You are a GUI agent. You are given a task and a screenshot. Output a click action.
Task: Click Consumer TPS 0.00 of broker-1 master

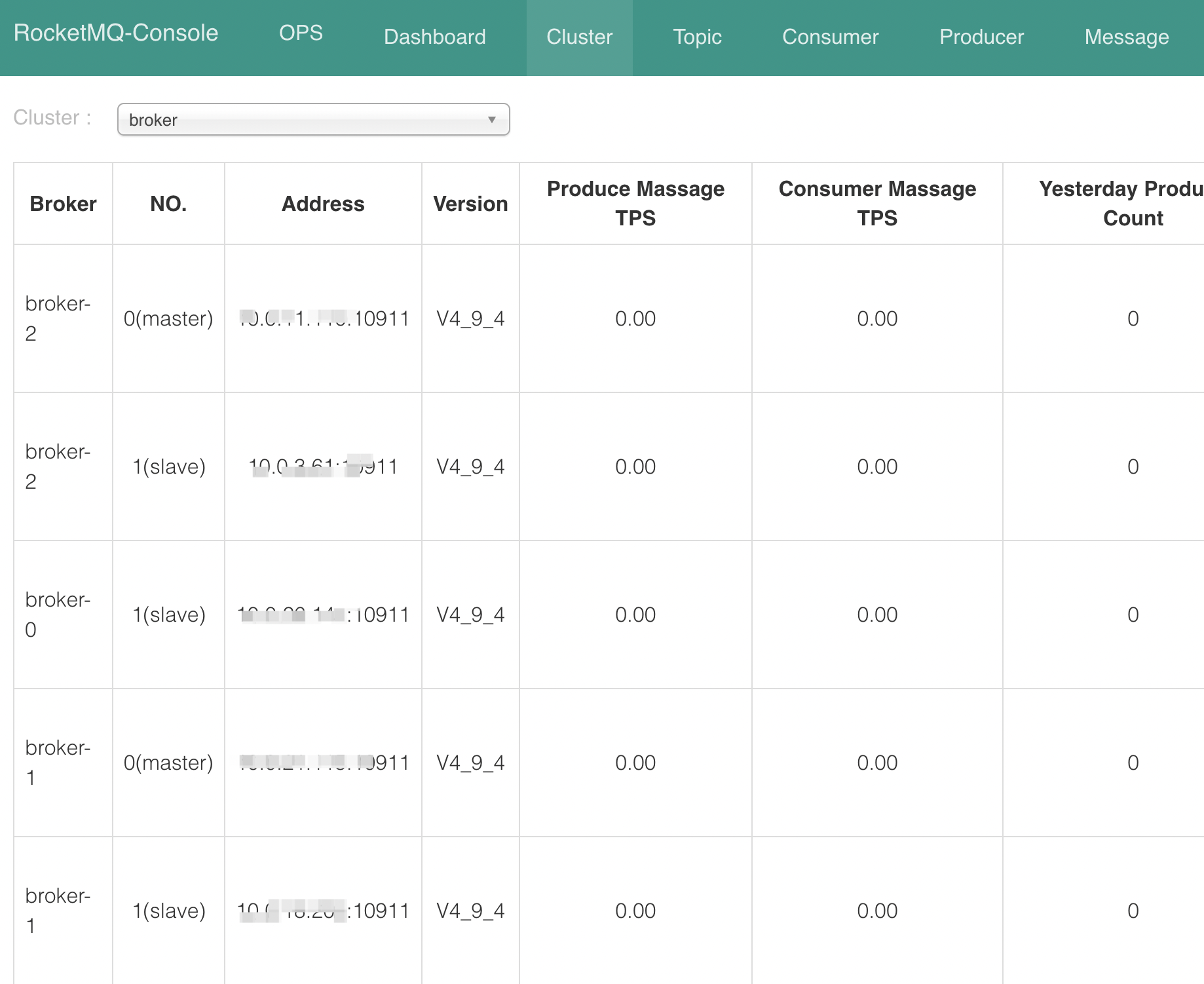click(x=877, y=763)
